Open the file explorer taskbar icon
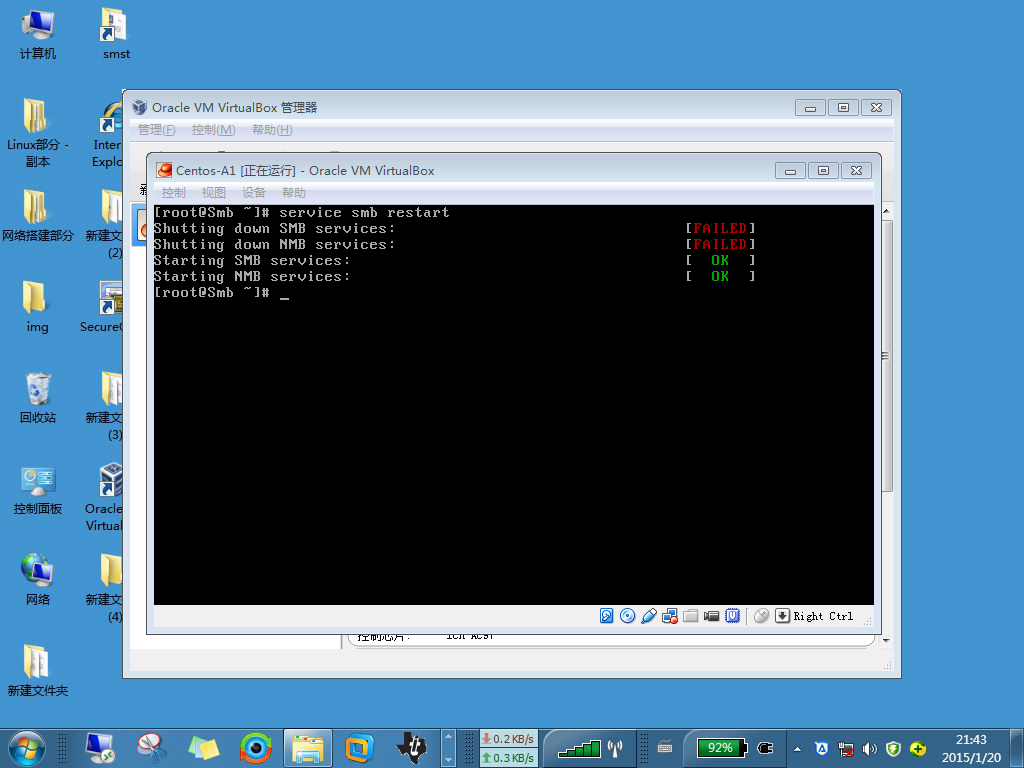Image resolution: width=1024 pixels, height=768 pixels. 308,748
